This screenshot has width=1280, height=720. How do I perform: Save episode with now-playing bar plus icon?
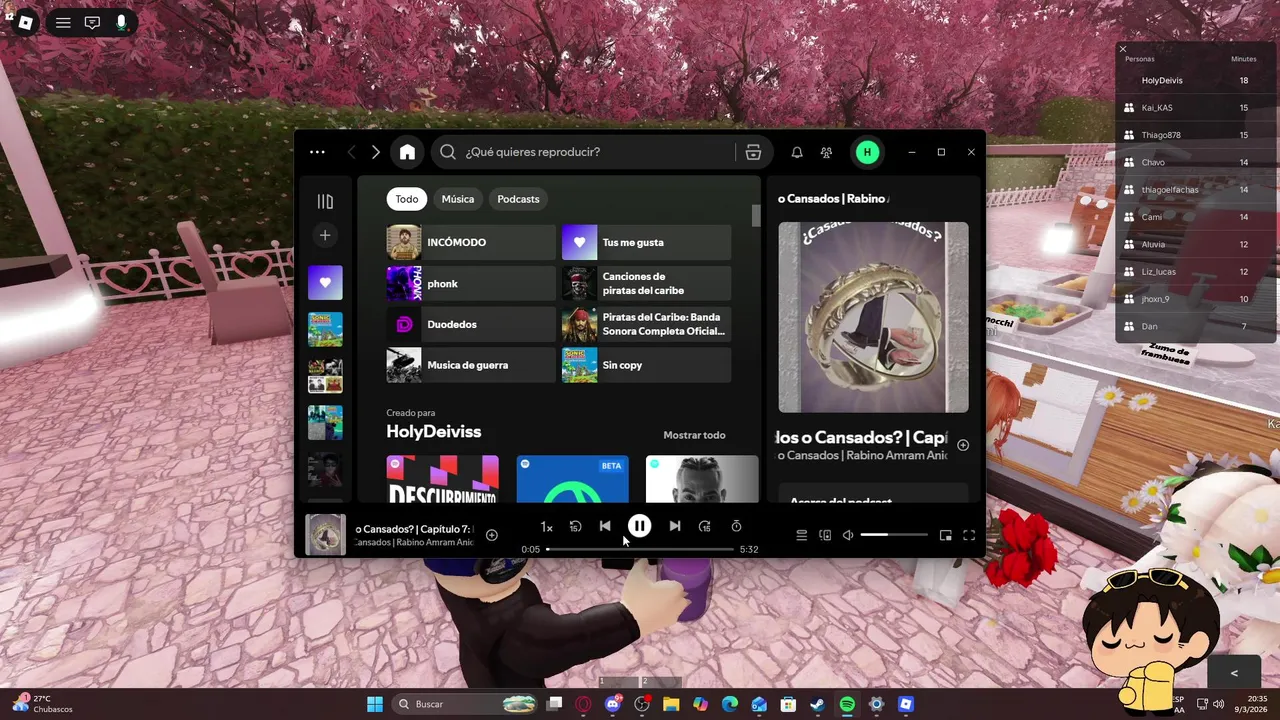tap(491, 535)
